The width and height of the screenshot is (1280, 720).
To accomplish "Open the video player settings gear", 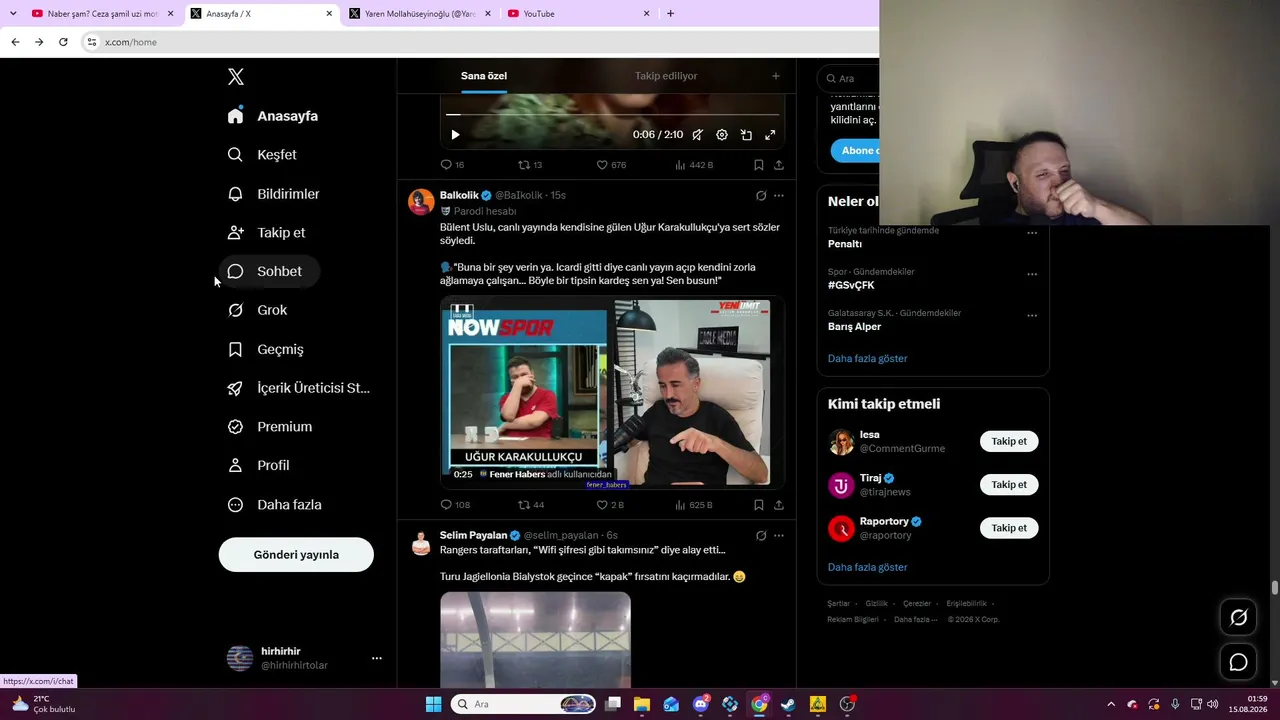I will click(x=722, y=135).
